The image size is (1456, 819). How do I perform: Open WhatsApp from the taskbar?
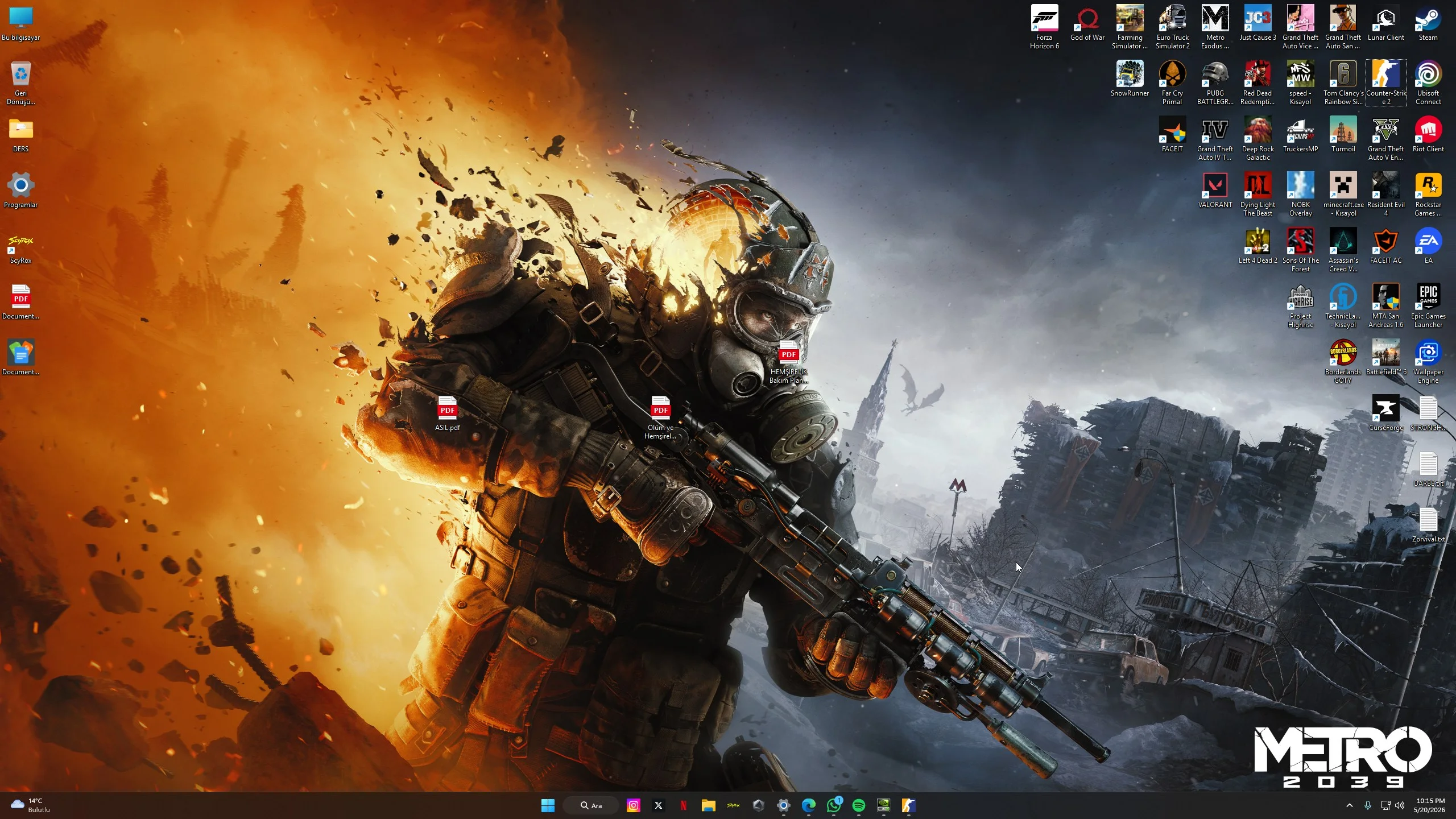(833, 805)
